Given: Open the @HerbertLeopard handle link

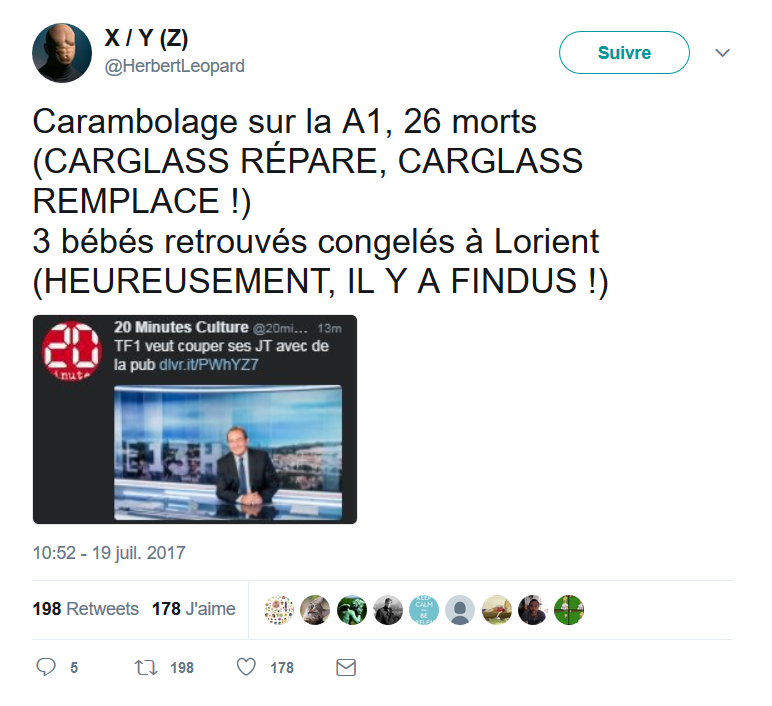Looking at the screenshot, I should click(174, 66).
